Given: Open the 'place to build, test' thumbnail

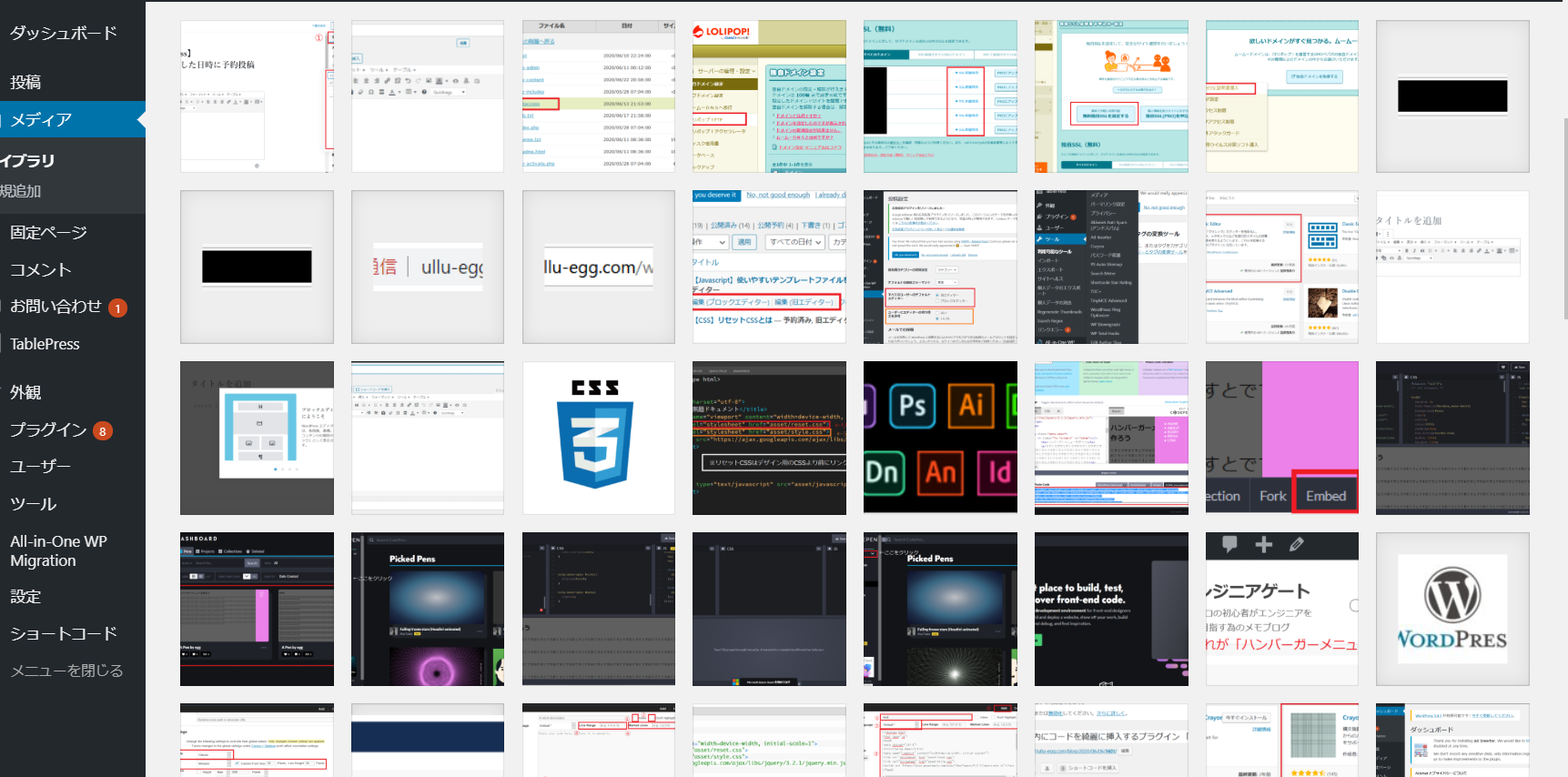Looking at the screenshot, I should tap(1110, 609).
